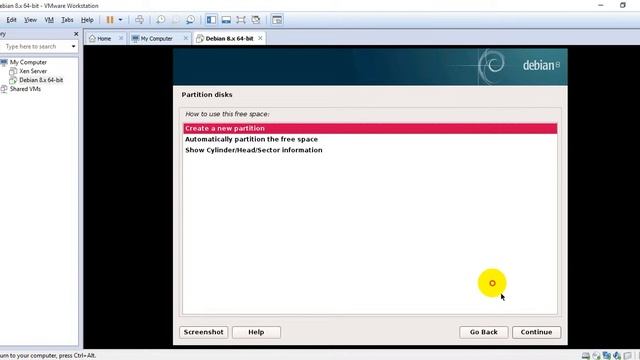Select Automatically partition the free space
640x360 pixels.
click(x=370, y=139)
